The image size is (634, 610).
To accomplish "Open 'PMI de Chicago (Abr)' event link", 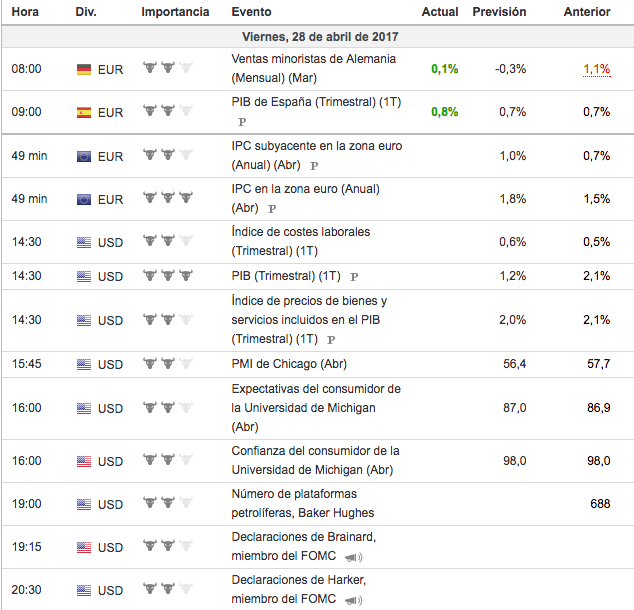I will (x=289, y=364).
